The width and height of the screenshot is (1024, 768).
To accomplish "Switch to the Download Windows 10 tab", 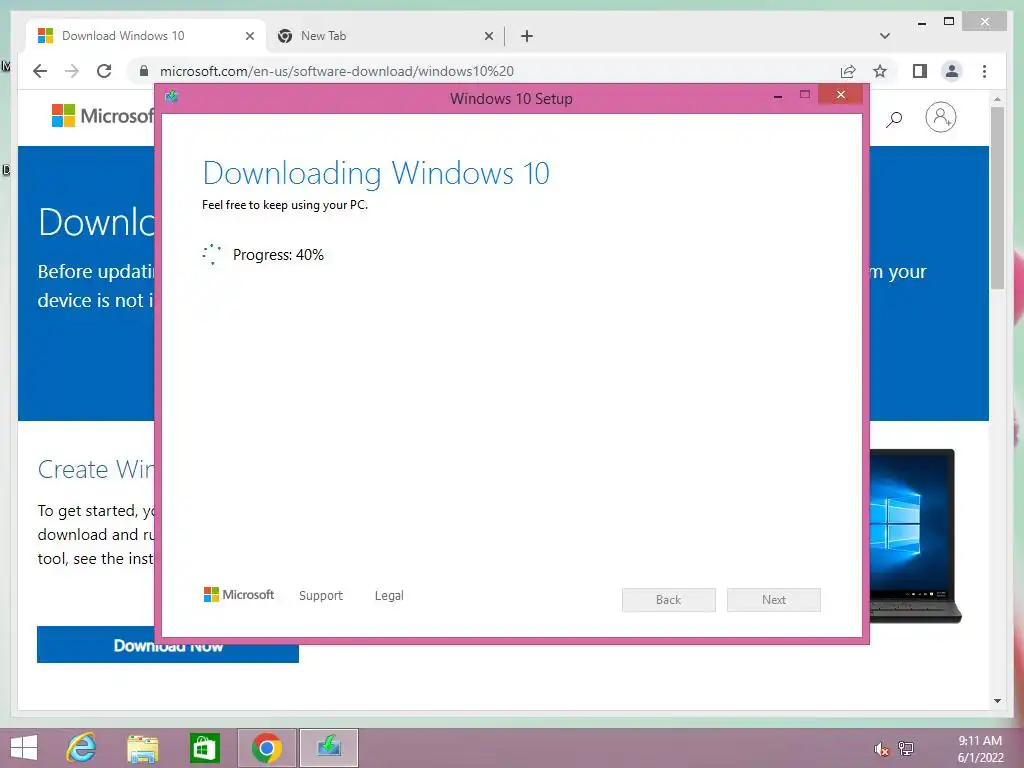I will point(147,36).
